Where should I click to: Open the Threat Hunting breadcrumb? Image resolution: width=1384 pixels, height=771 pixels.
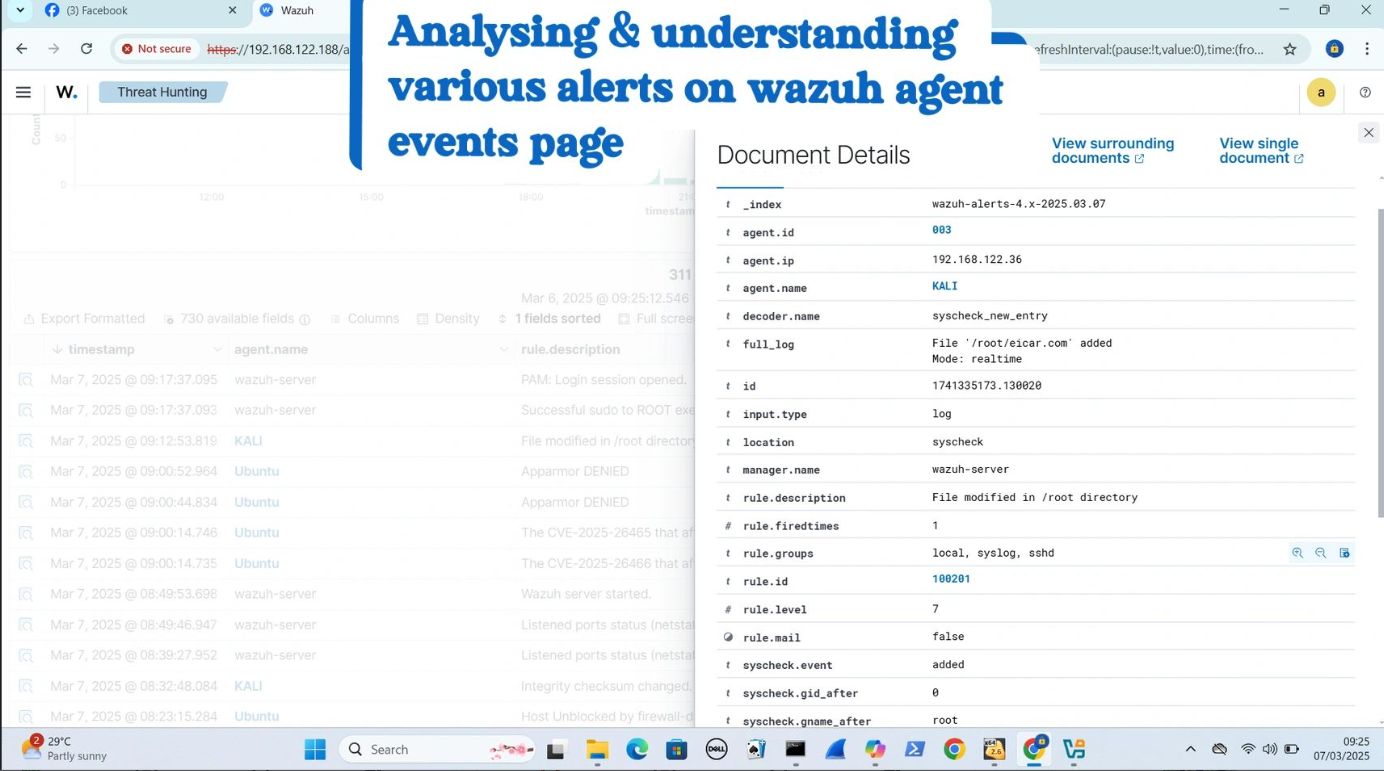(162, 92)
